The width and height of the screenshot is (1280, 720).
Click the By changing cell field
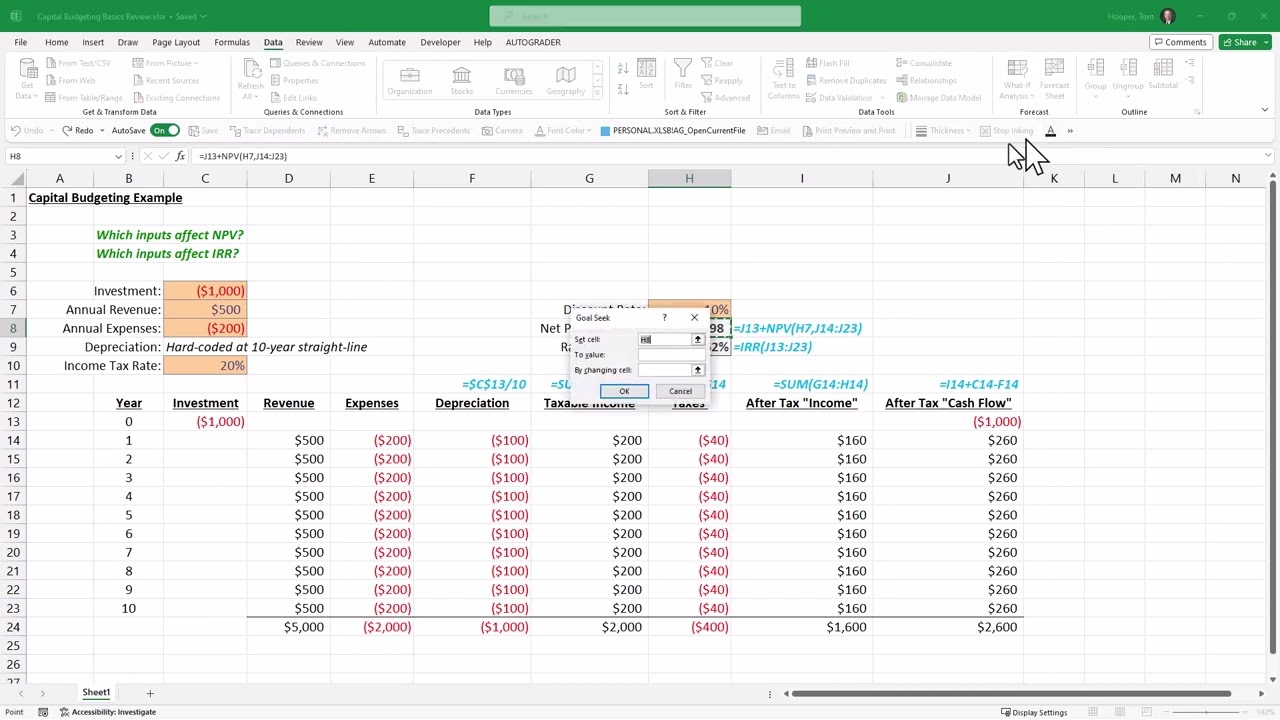point(665,370)
